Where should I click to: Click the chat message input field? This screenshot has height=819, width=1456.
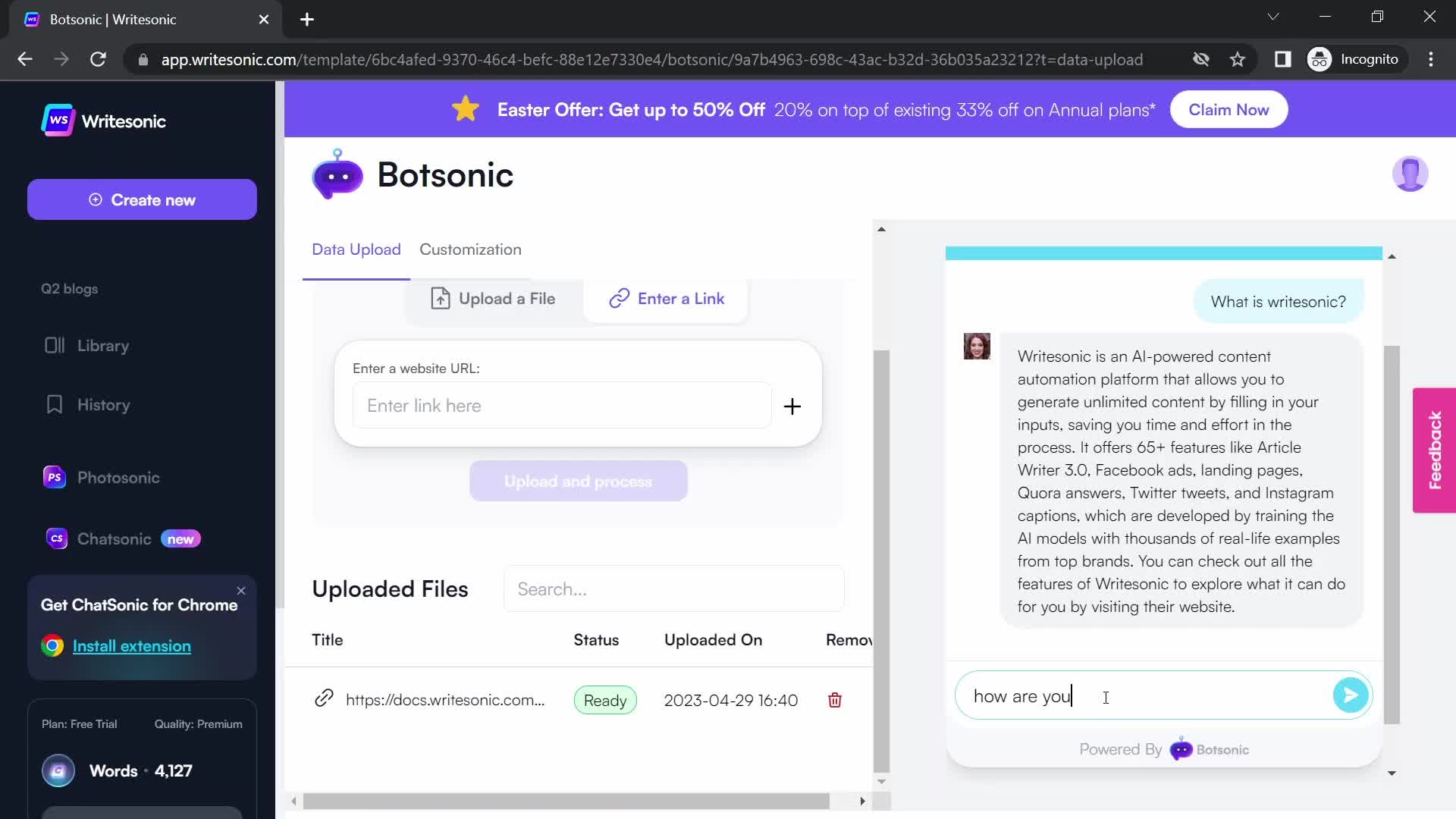coord(1144,696)
